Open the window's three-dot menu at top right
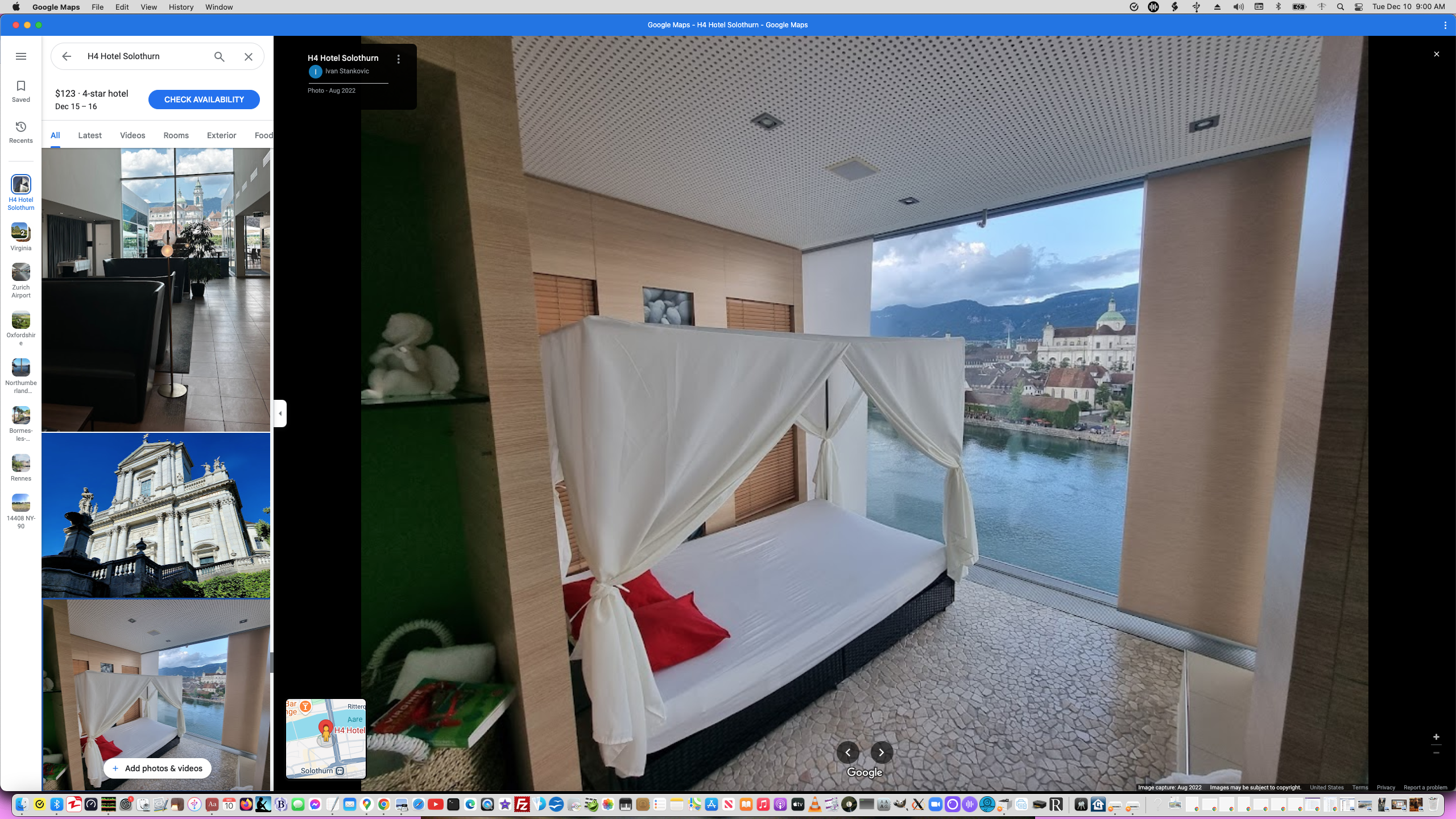Viewport: 1456px width, 819px height. pyautogui.click(x=1445, y=25)
